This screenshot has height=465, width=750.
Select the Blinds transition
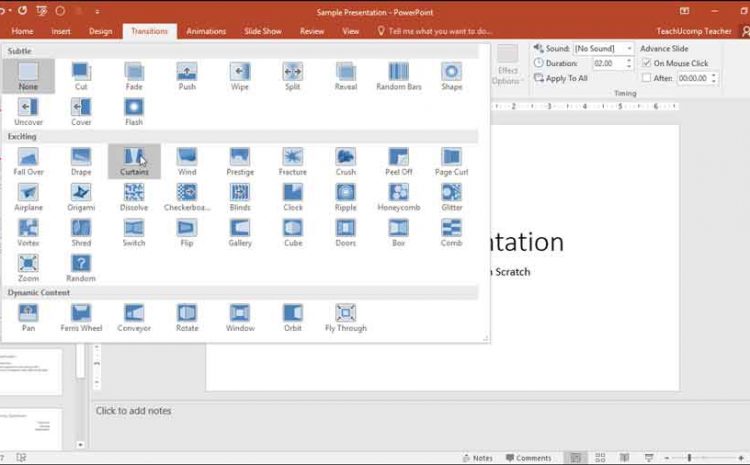[240, 197]
